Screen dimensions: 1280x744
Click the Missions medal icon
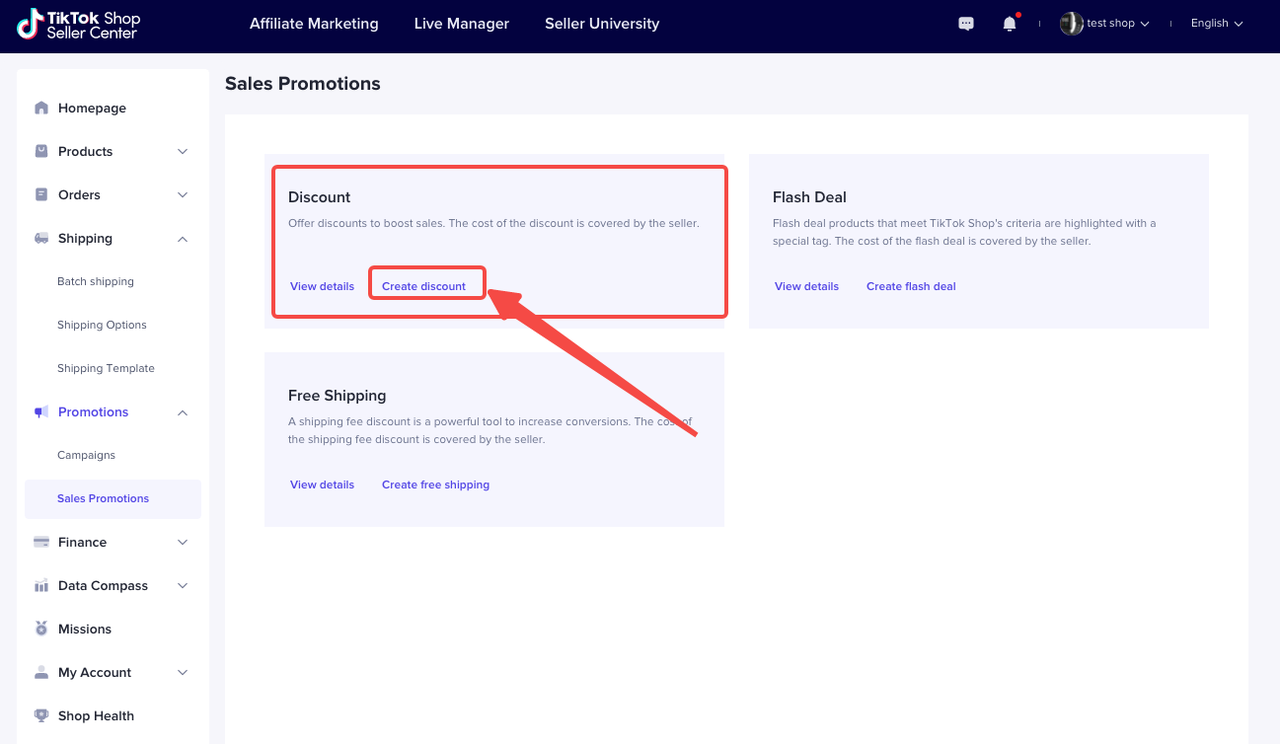coord(41,629)
